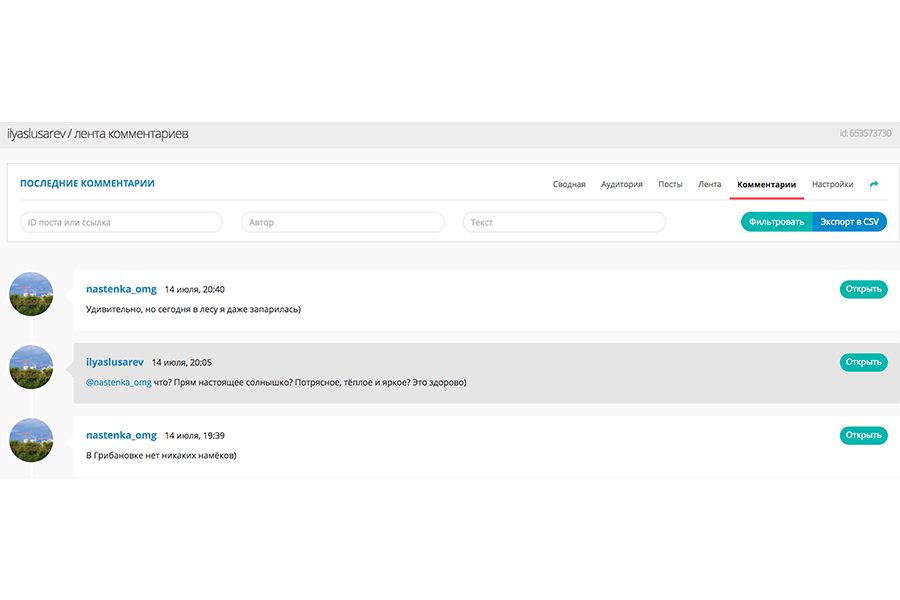
Task: Click the Фильтровать button
Action: click(x=777, y=222)
